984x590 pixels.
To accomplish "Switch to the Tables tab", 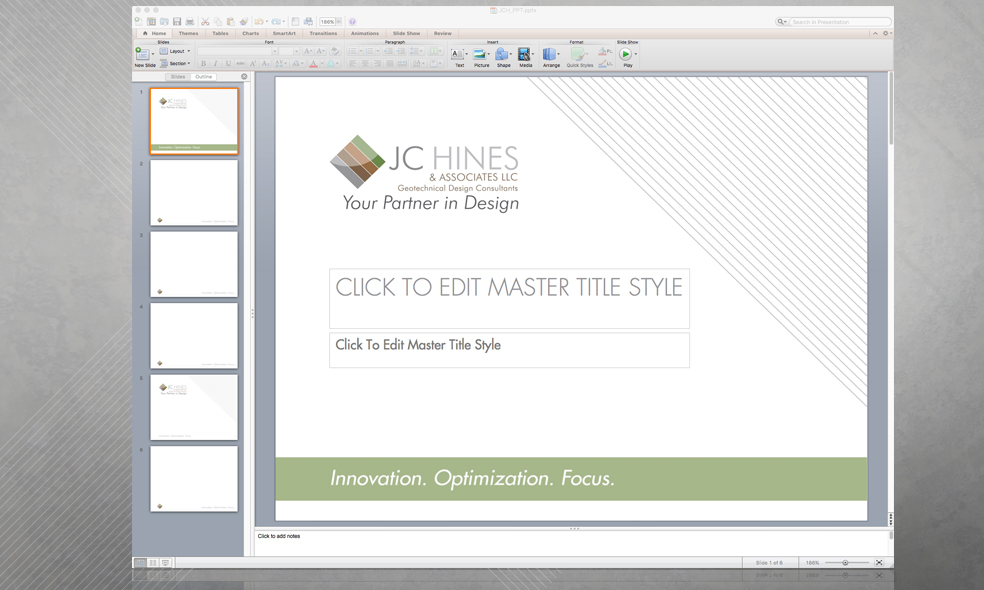I will [220, 33].
